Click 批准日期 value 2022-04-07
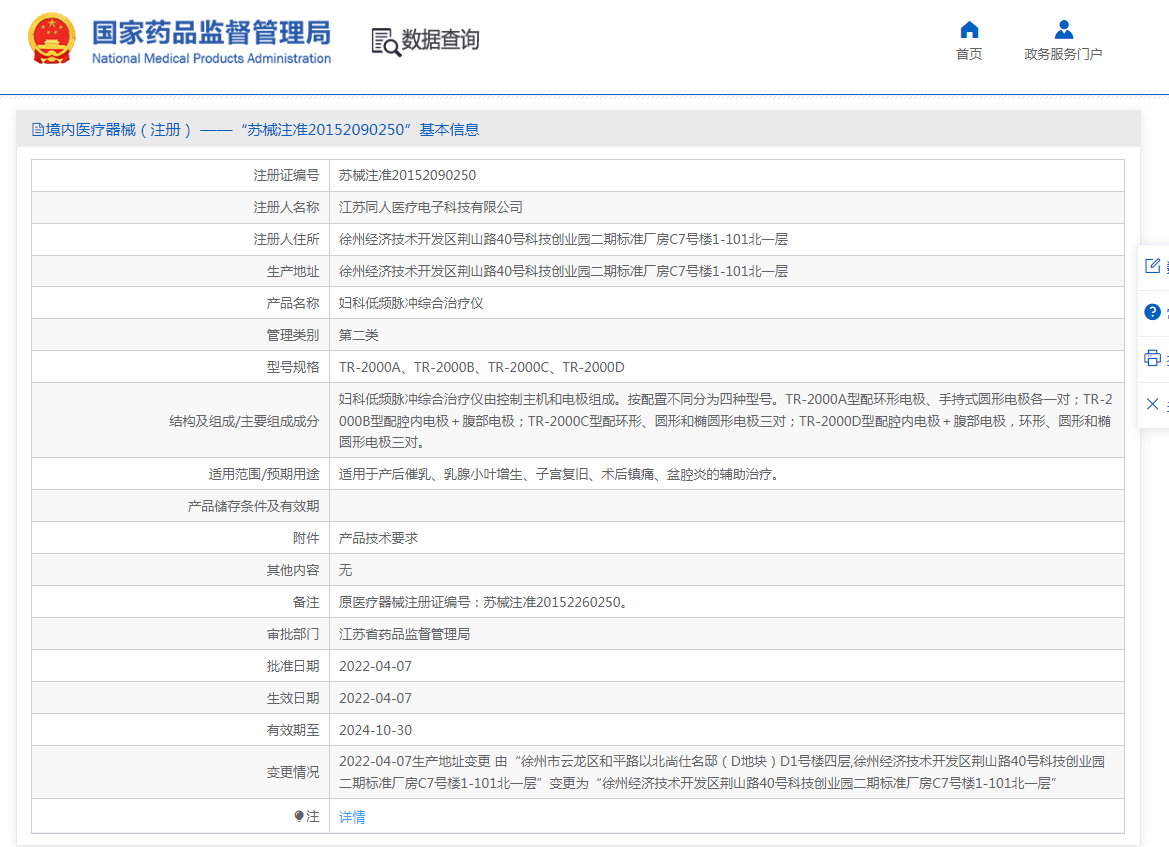 pos(376,667)
